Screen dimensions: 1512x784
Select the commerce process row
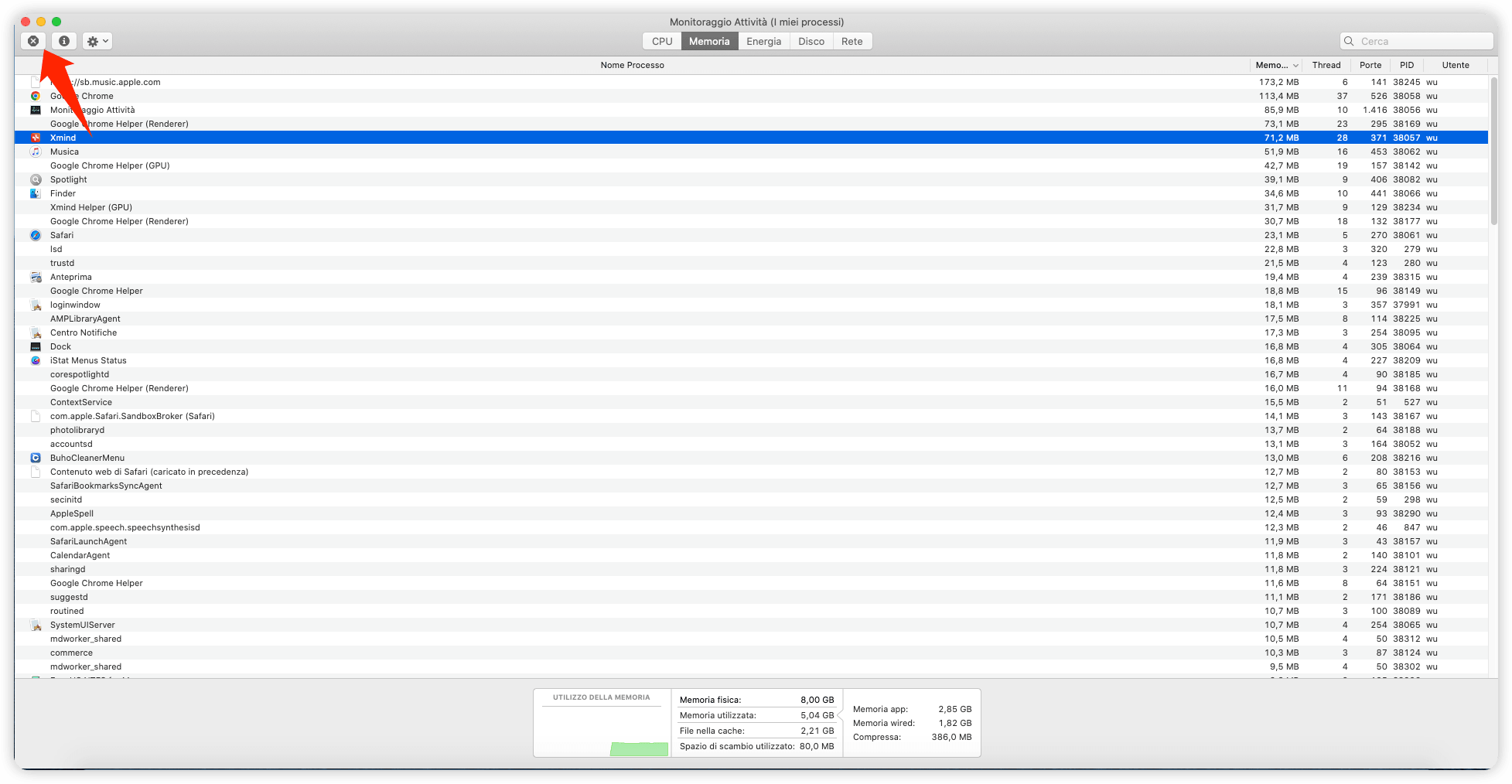[751, 653]
